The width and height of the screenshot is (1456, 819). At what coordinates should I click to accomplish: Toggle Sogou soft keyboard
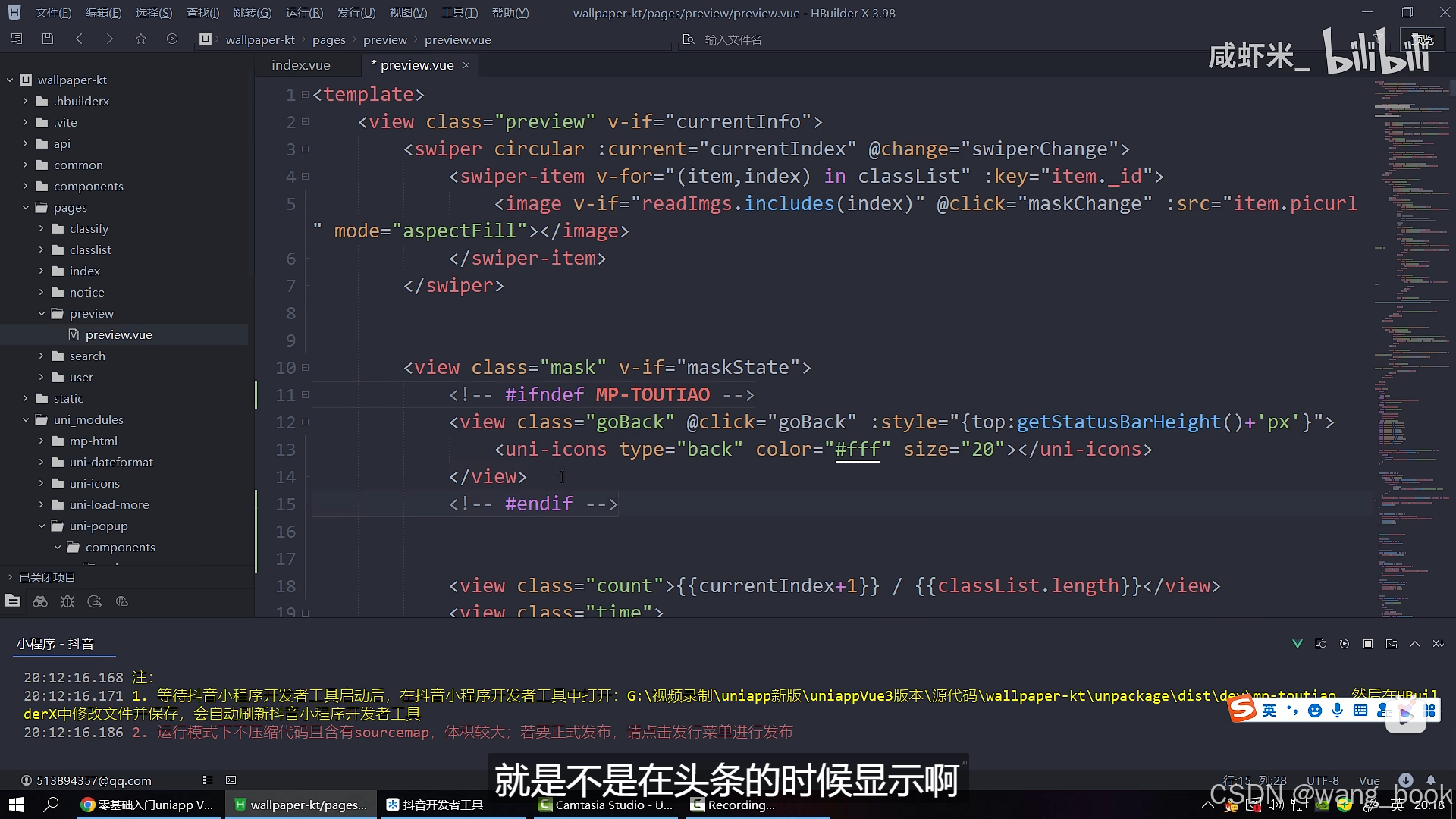(x=1360, y=710)
